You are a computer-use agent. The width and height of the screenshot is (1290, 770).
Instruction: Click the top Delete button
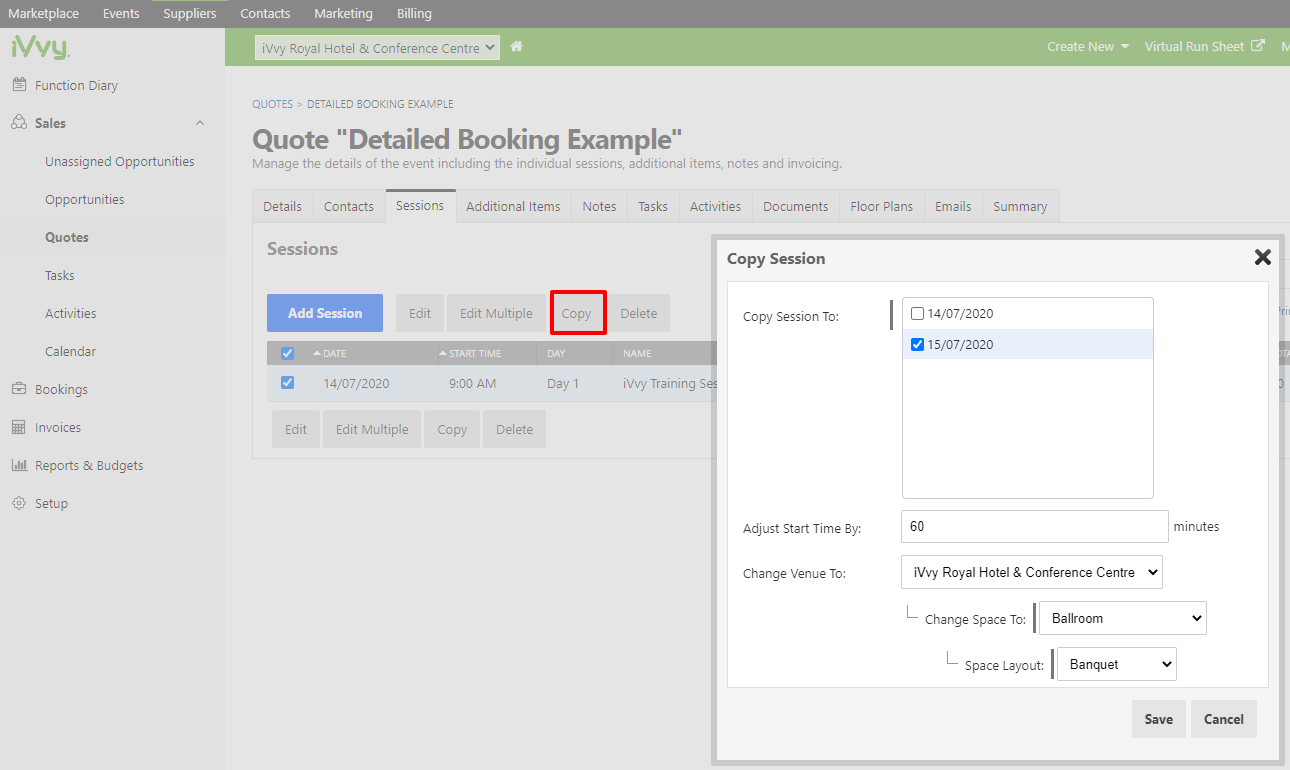[x=639, y=313]
